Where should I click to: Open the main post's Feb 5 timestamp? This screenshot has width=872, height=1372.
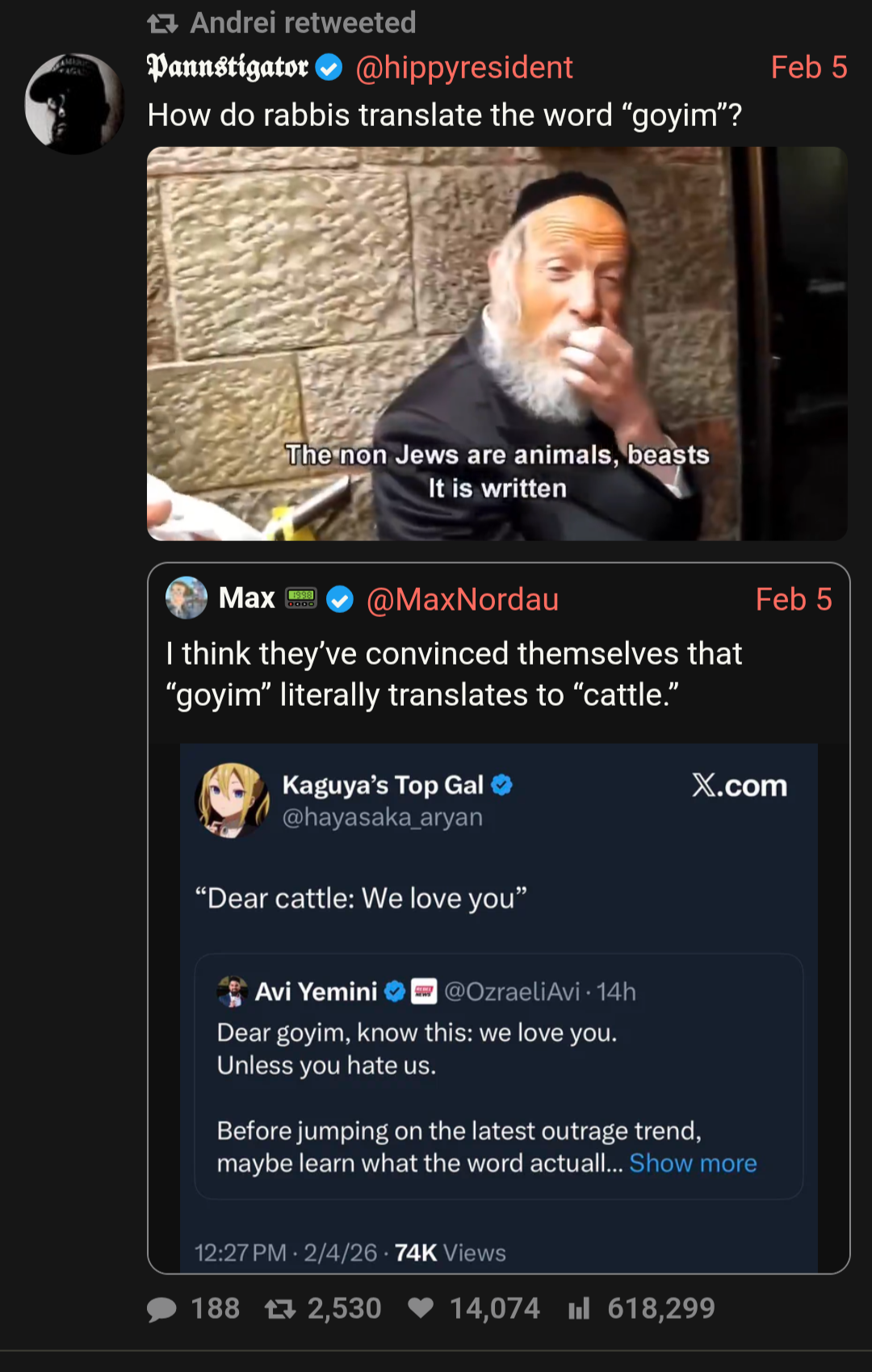click(808, 68)
